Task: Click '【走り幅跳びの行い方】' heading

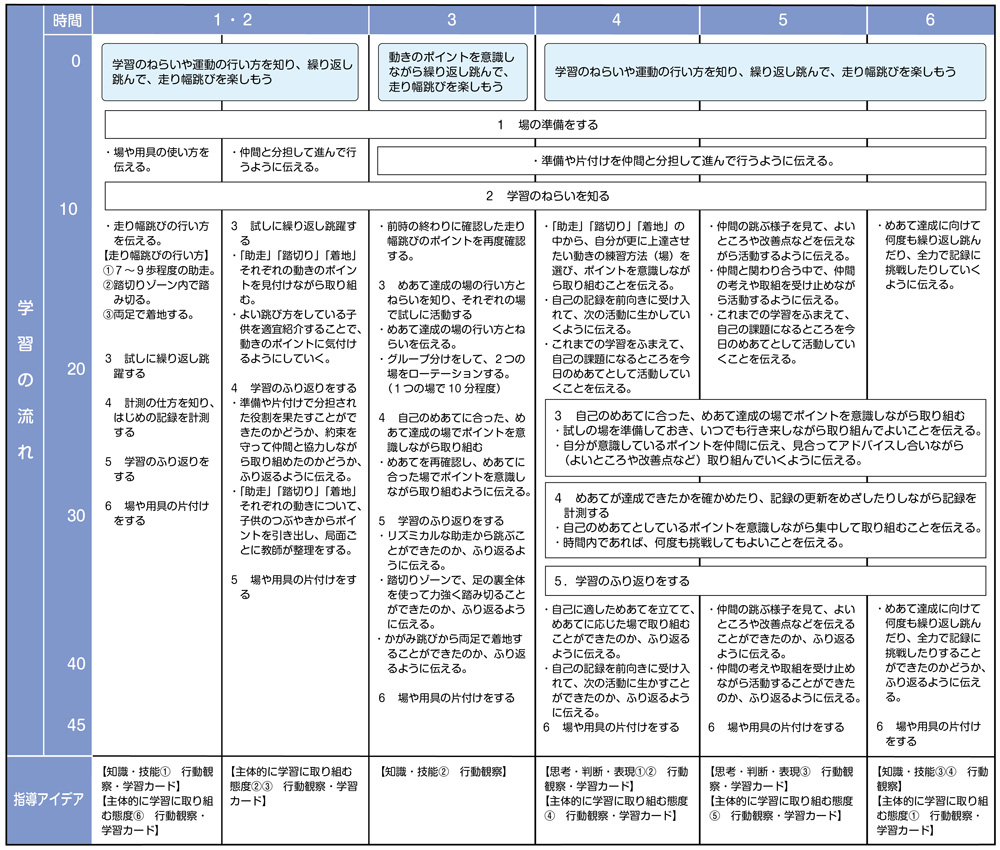Action: click(156, 255)
